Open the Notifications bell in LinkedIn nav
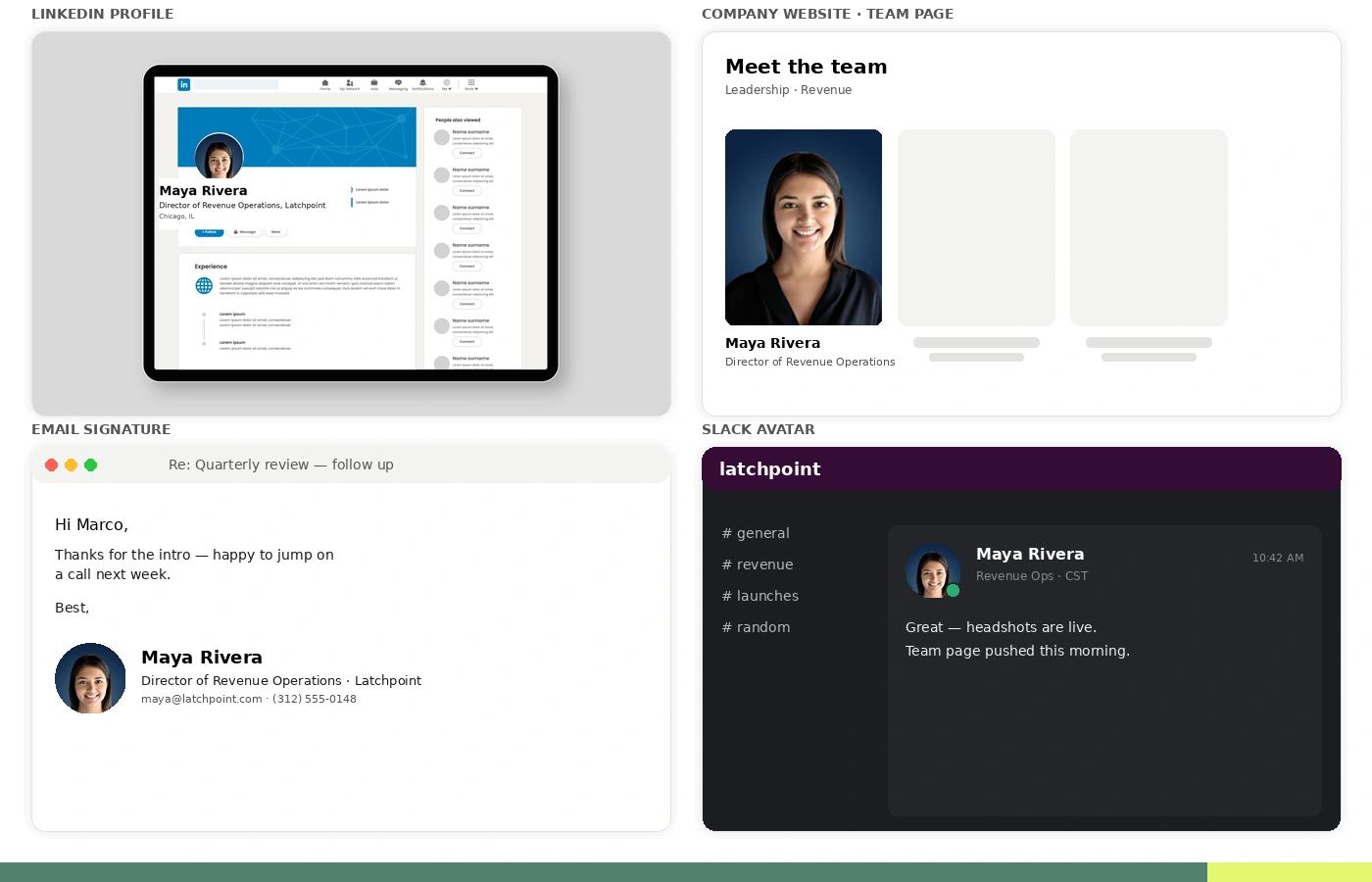The width and height of the screenshot is (1372, 882). click(x=422, y=84)
